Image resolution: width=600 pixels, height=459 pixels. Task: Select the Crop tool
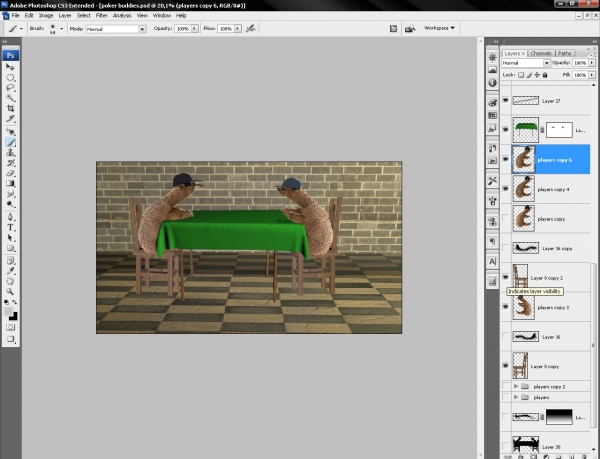(10, 108)
